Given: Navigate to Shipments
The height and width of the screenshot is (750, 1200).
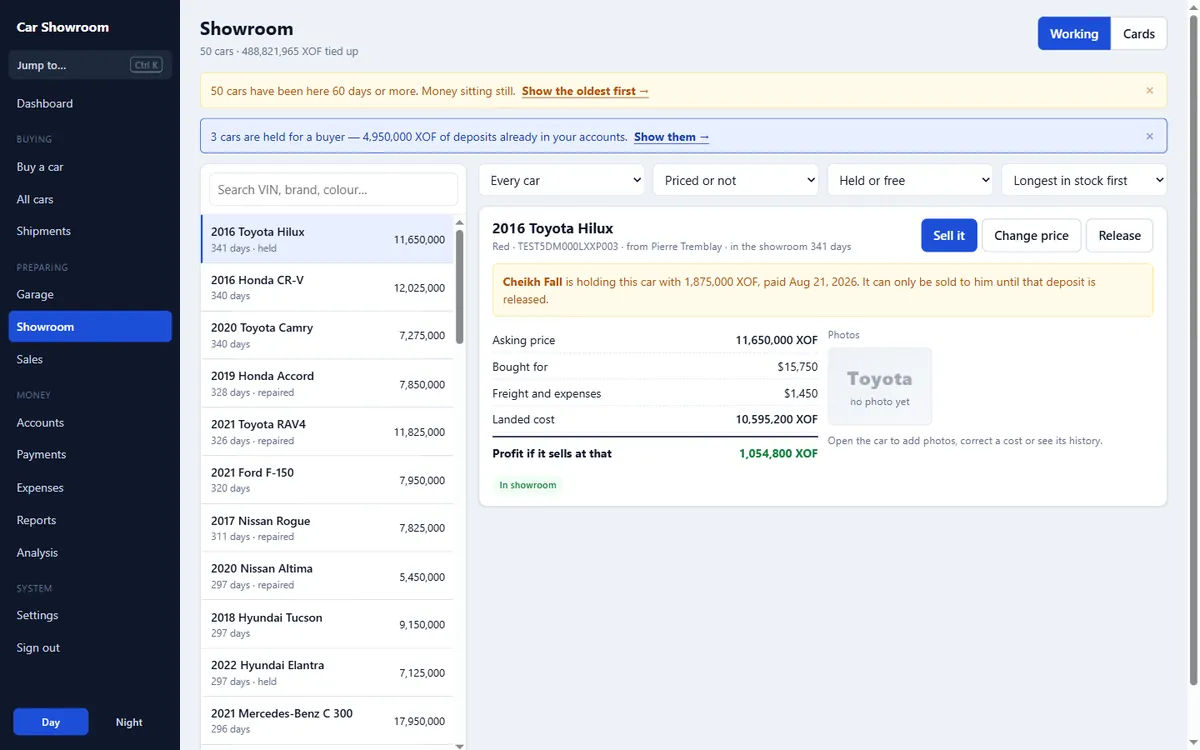Looking at the screenshot, I should [x=90, y=231].
